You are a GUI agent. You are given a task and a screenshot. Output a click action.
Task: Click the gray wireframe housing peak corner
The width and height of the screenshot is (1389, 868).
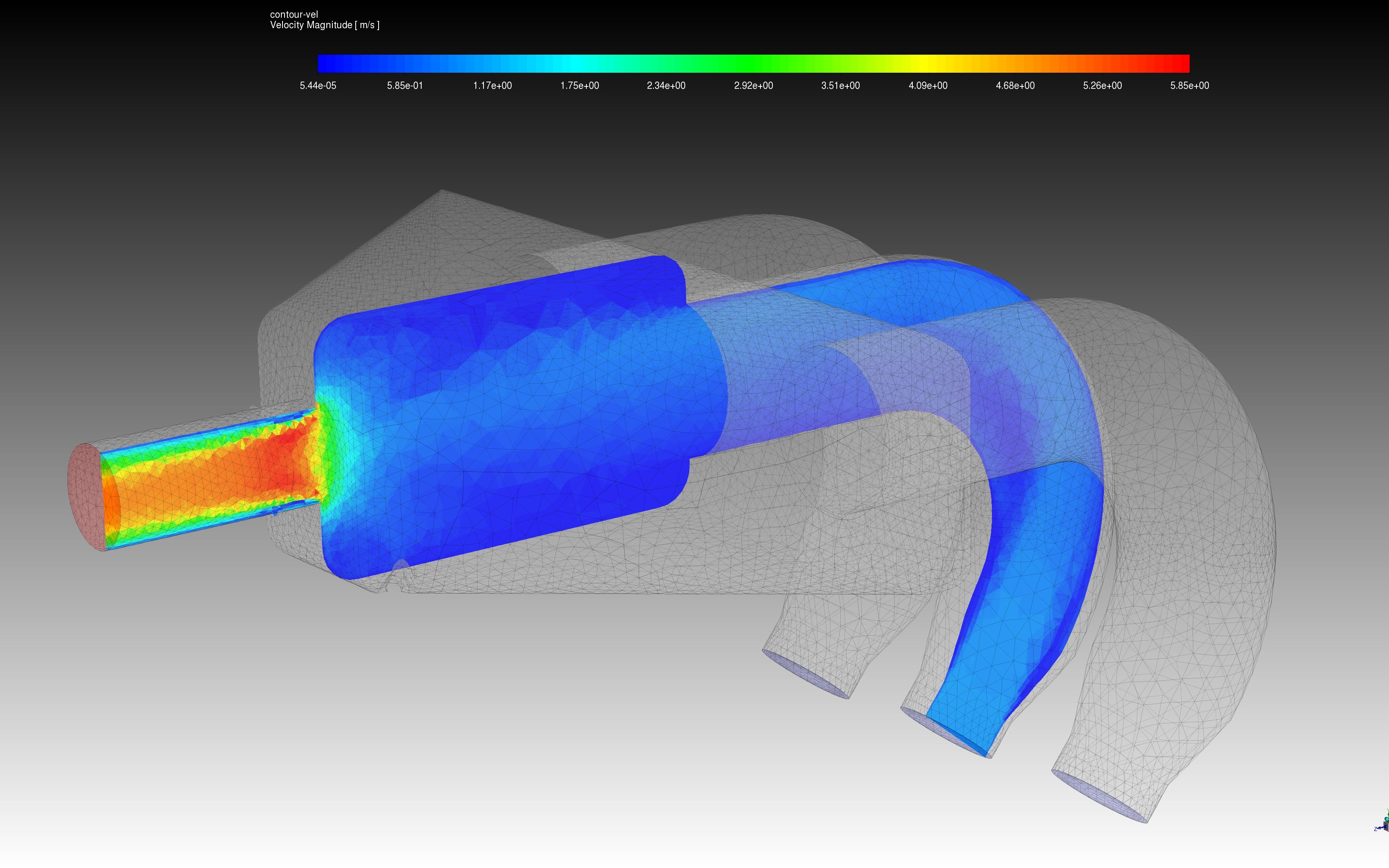click(441, 191)
